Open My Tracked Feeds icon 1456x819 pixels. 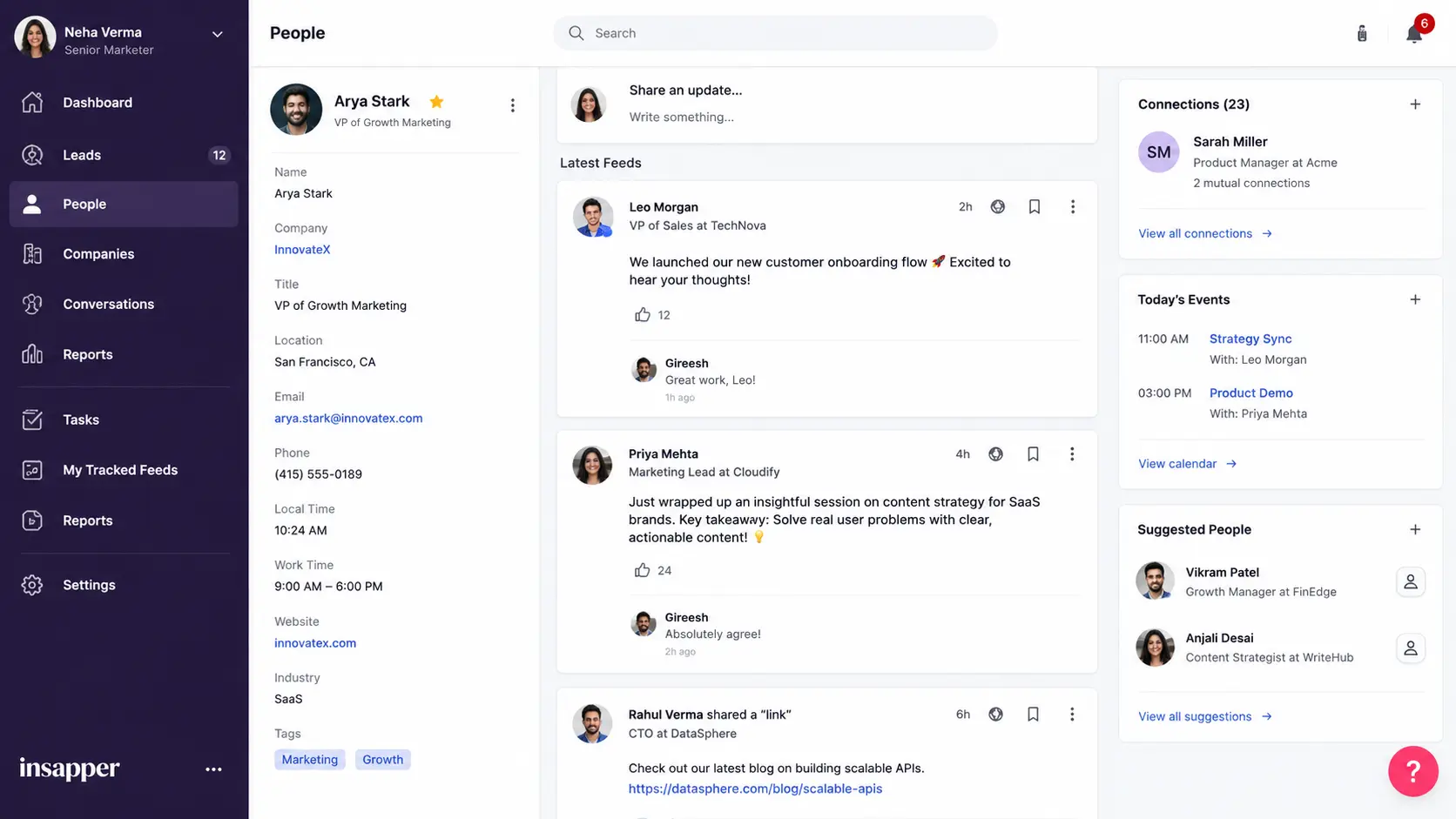[x=32, y=470]
